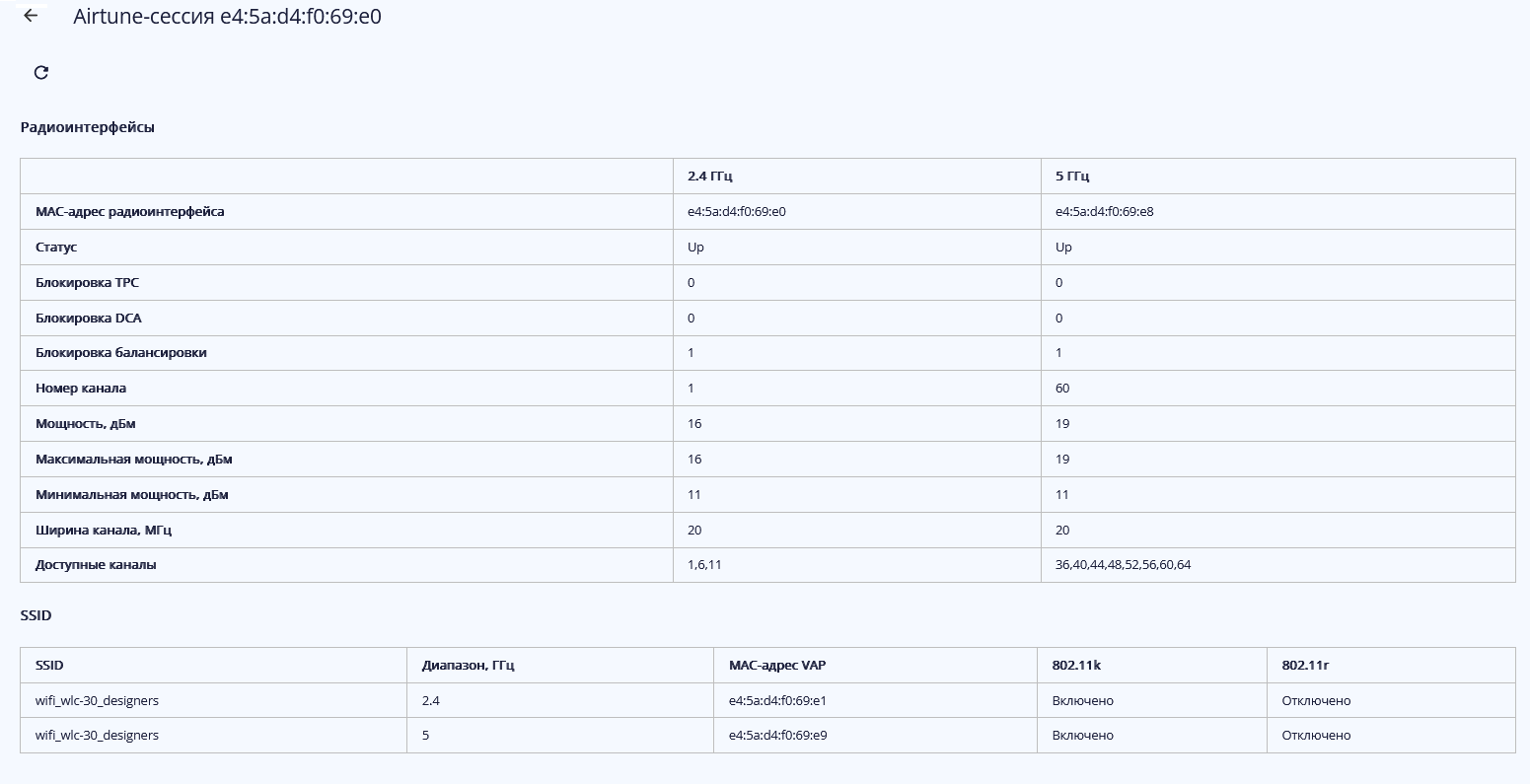Select the 5 GHz channel number 60
This screenshot has height=784, width=1530.
(x=1062, y=388)
